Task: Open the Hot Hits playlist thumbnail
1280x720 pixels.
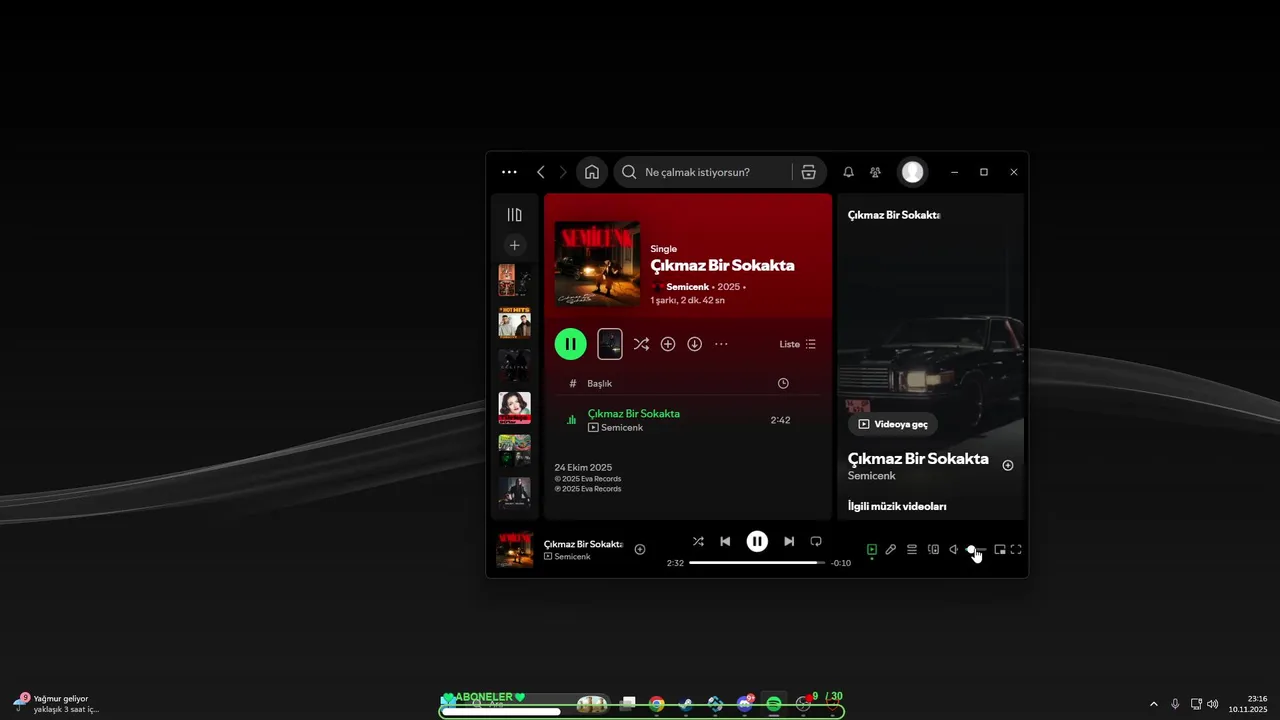Action: tap(514, 323)
